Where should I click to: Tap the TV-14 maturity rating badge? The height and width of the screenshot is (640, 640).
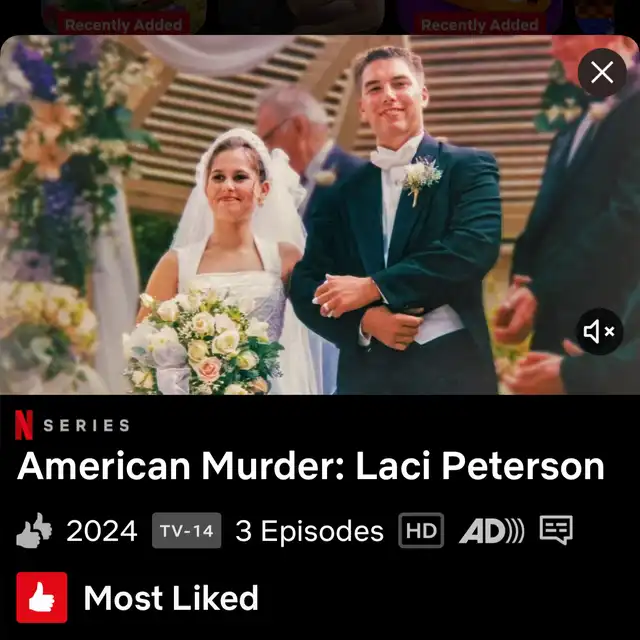[187, 530]
